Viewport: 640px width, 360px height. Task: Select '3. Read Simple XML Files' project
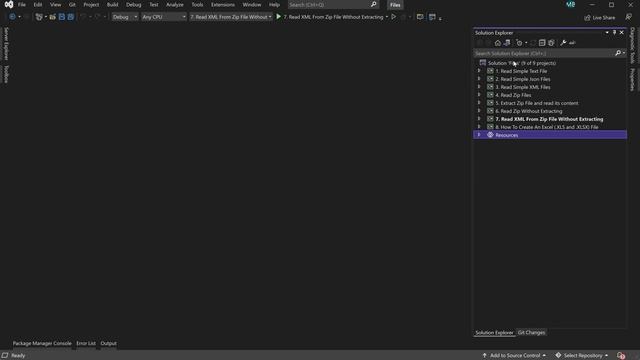522,87
